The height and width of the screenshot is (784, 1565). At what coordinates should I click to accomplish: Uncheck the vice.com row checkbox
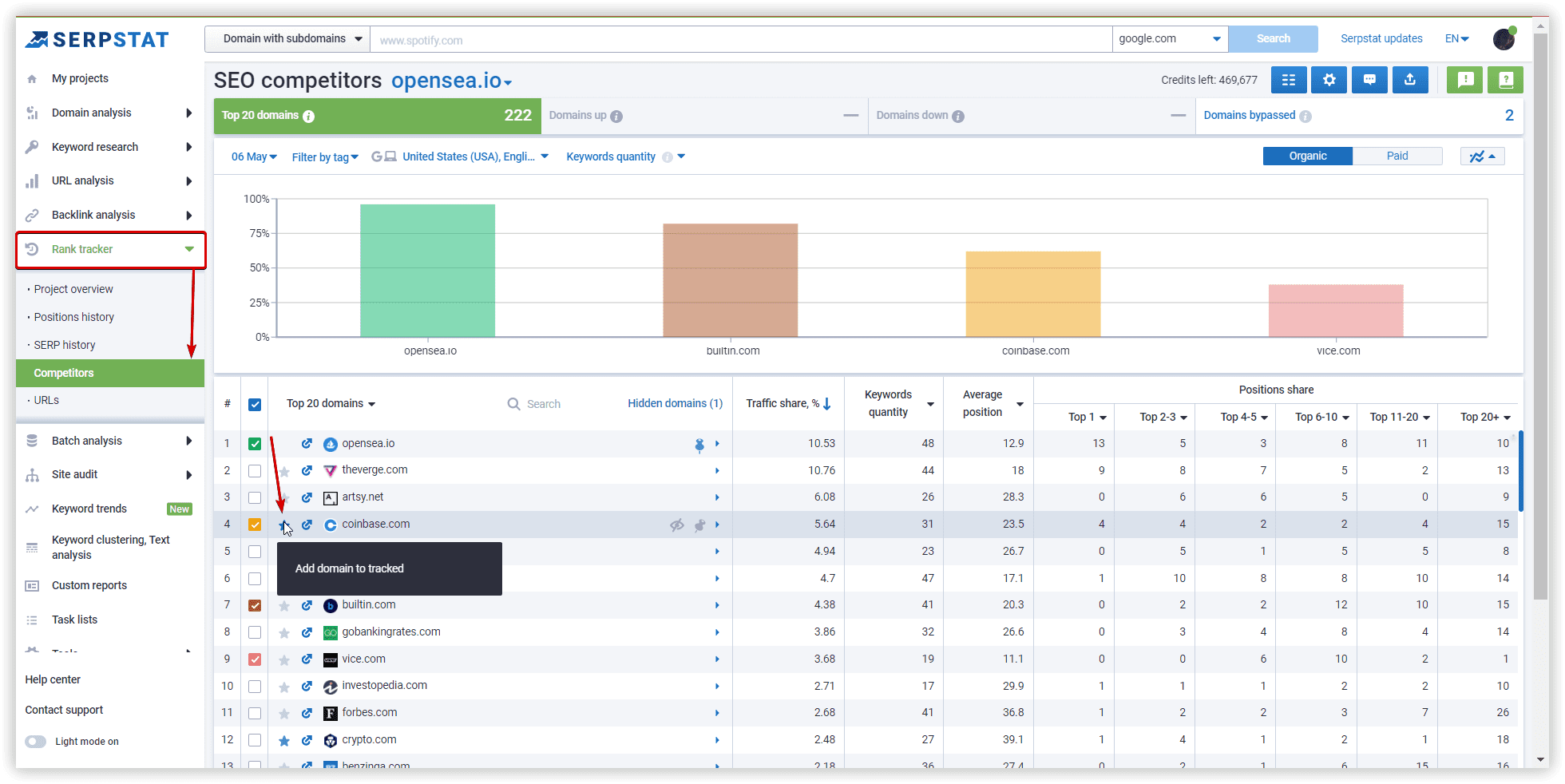click(255, 659)
